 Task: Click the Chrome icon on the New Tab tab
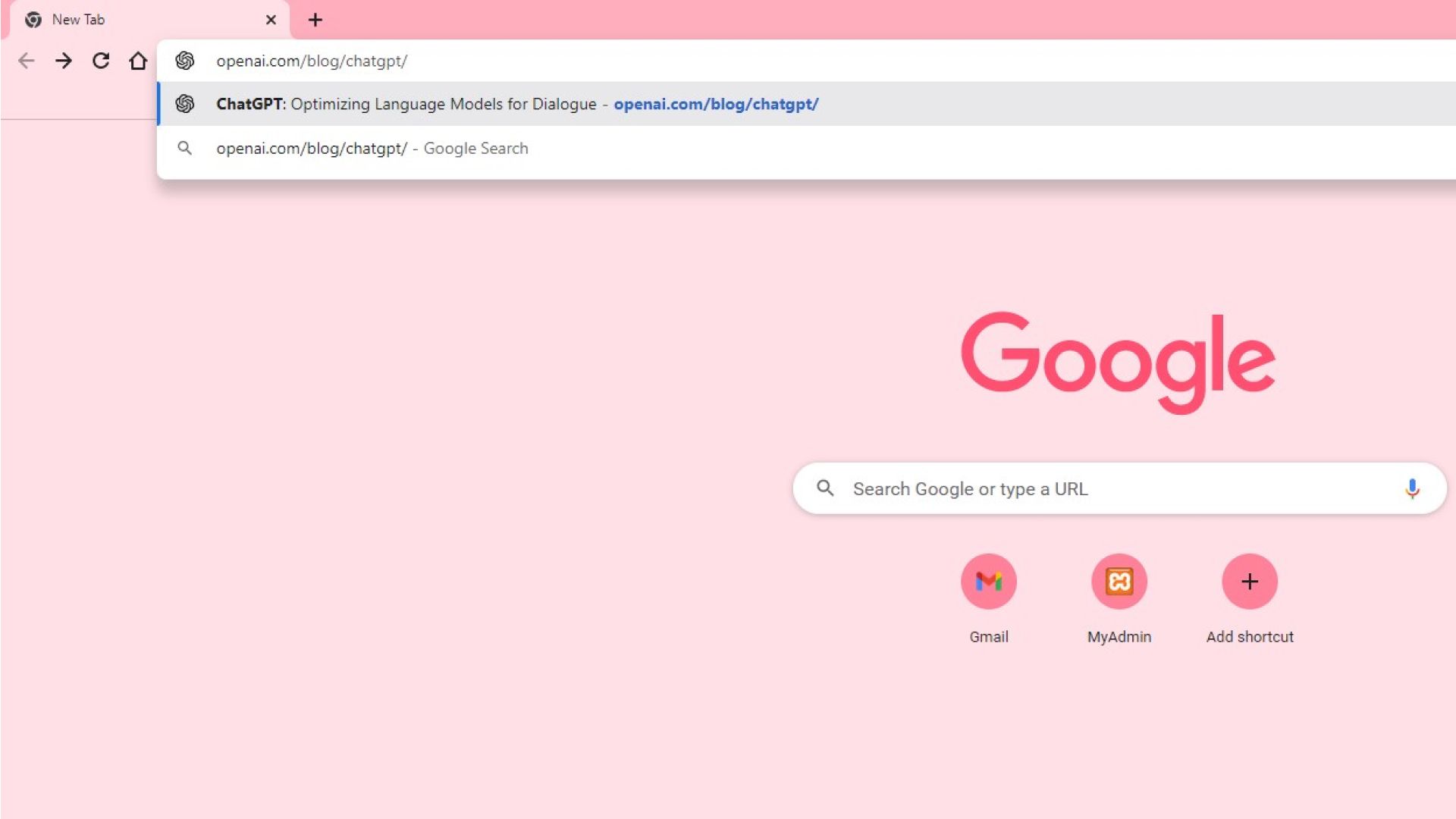click(33, 20)
